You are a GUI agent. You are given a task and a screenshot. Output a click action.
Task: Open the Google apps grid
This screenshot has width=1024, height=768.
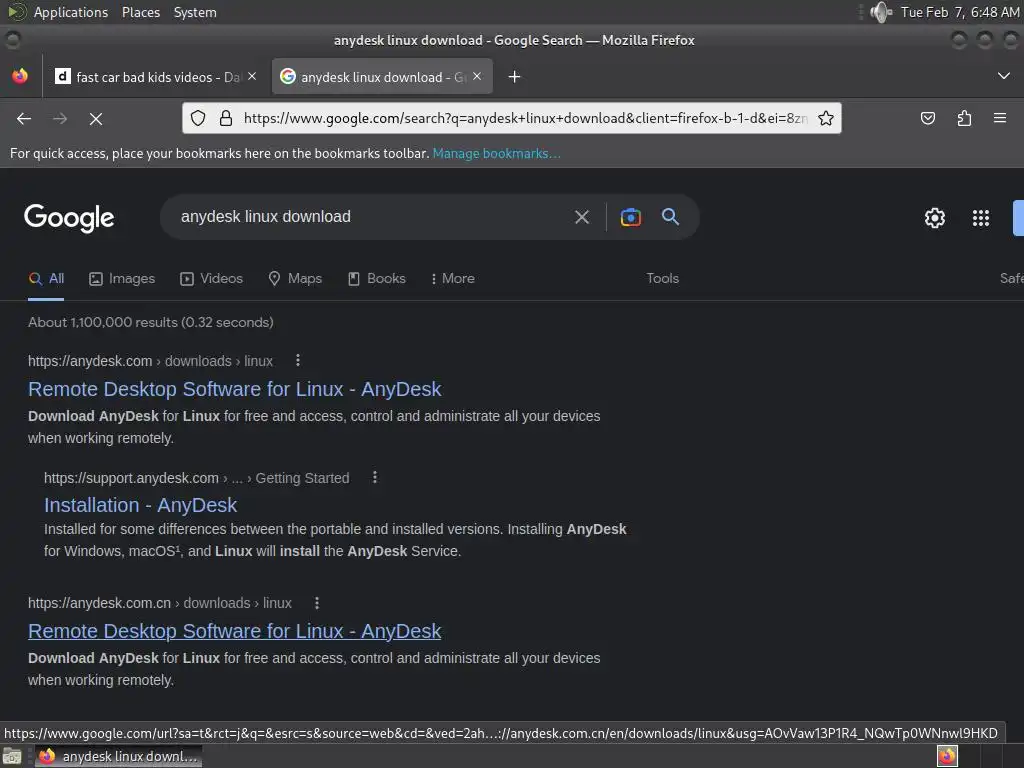coord(981,217)
